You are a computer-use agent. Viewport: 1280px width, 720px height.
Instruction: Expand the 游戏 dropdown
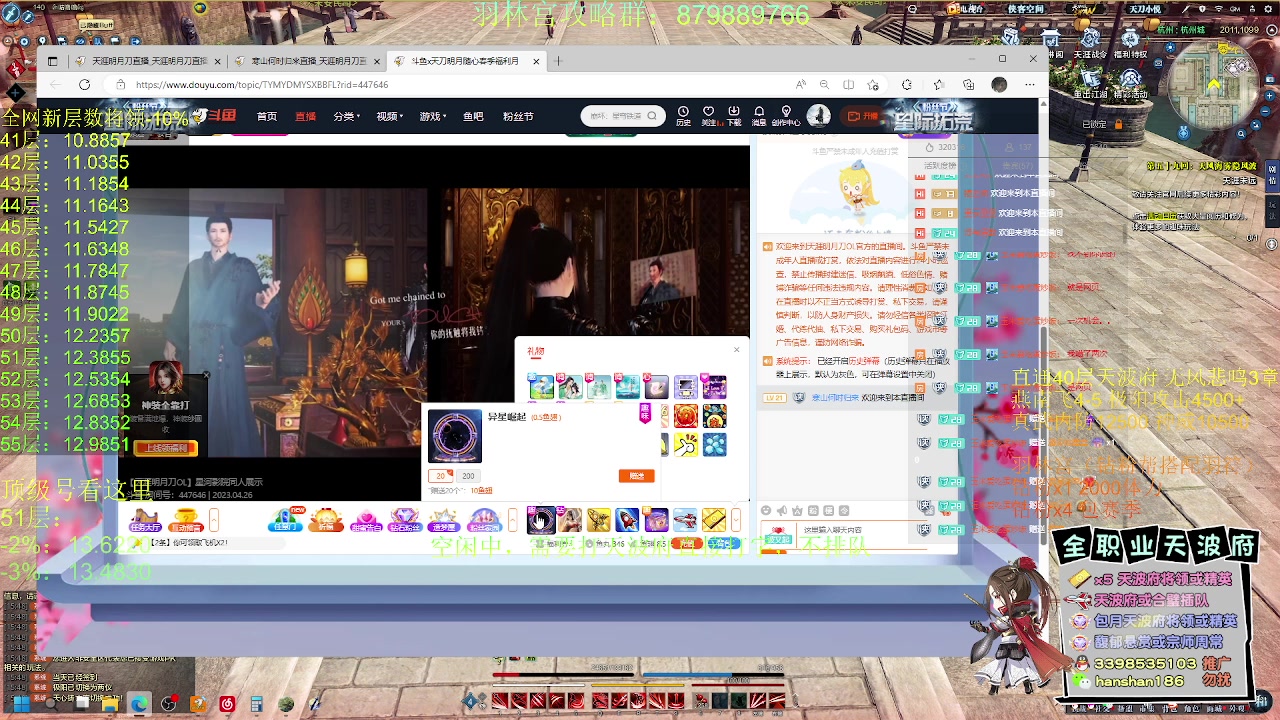[x=432, y=117]
